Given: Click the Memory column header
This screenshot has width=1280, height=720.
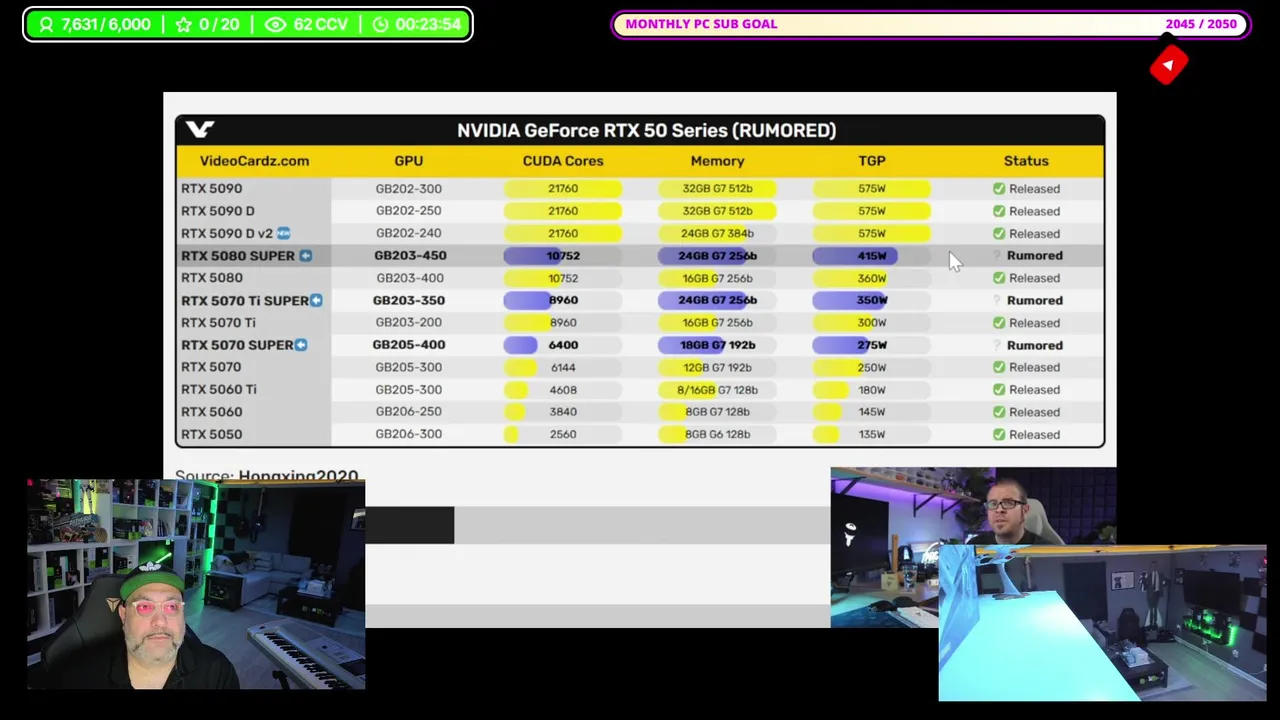Looking at the screenshot, I should [x=717, y=161].
